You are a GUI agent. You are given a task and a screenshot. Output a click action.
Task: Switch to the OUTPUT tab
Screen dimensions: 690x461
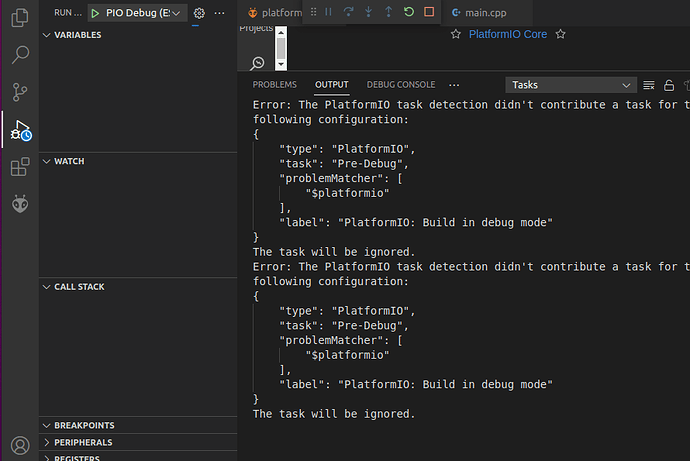point(332,85)
